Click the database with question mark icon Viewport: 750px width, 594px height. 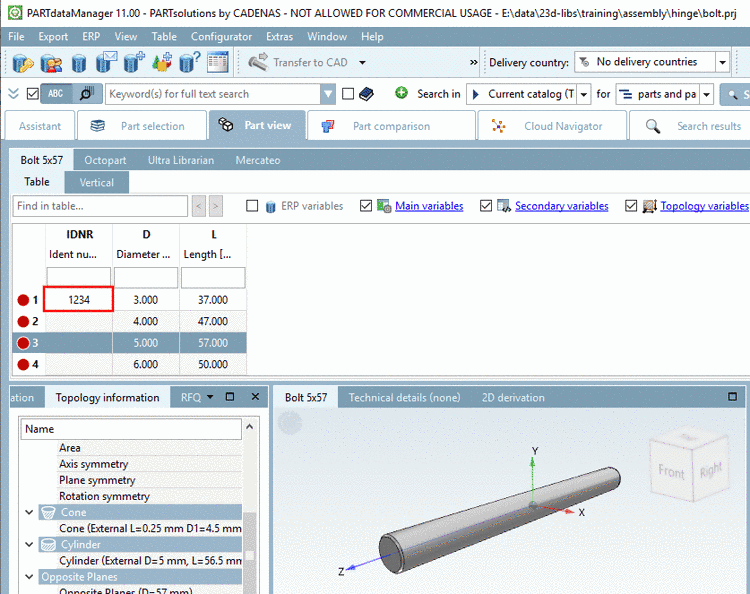point(189,62)
